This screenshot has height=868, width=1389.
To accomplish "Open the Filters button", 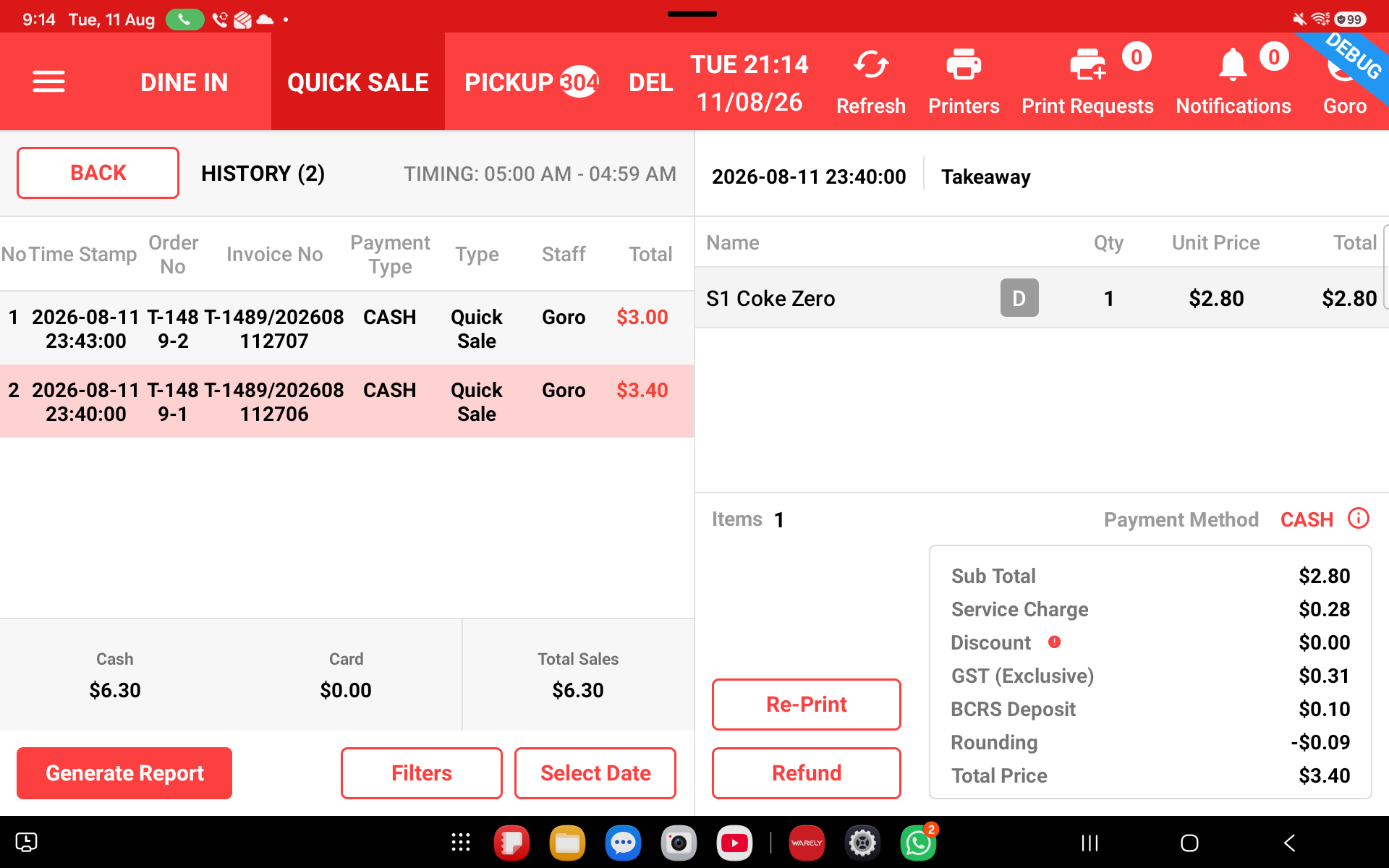I will 422,773.
